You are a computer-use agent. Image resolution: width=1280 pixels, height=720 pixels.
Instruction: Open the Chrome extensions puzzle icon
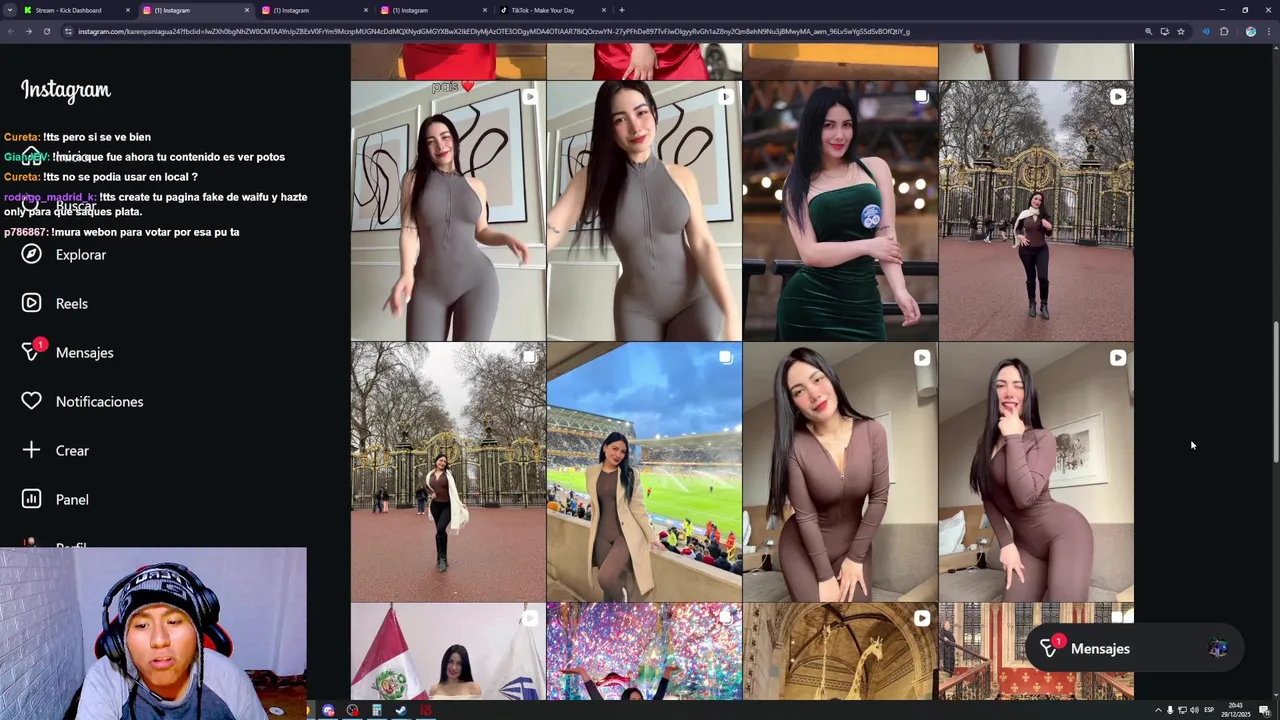[x=1224, y=31]
